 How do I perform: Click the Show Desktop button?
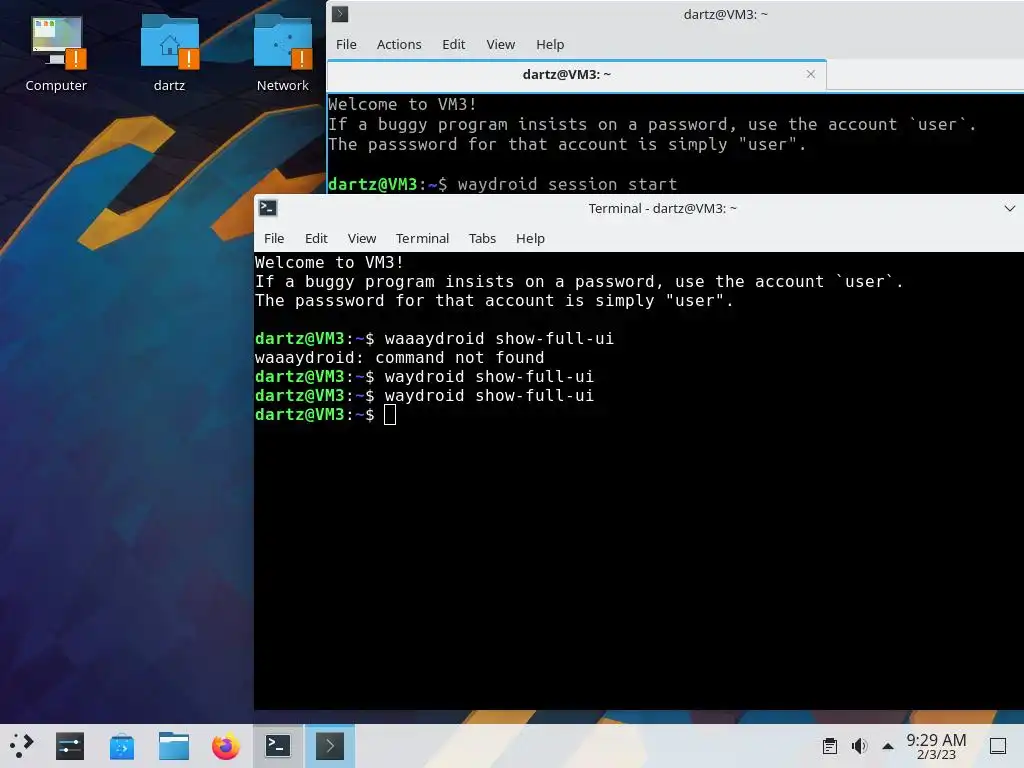pyautogui.click(x=998, y=746)
